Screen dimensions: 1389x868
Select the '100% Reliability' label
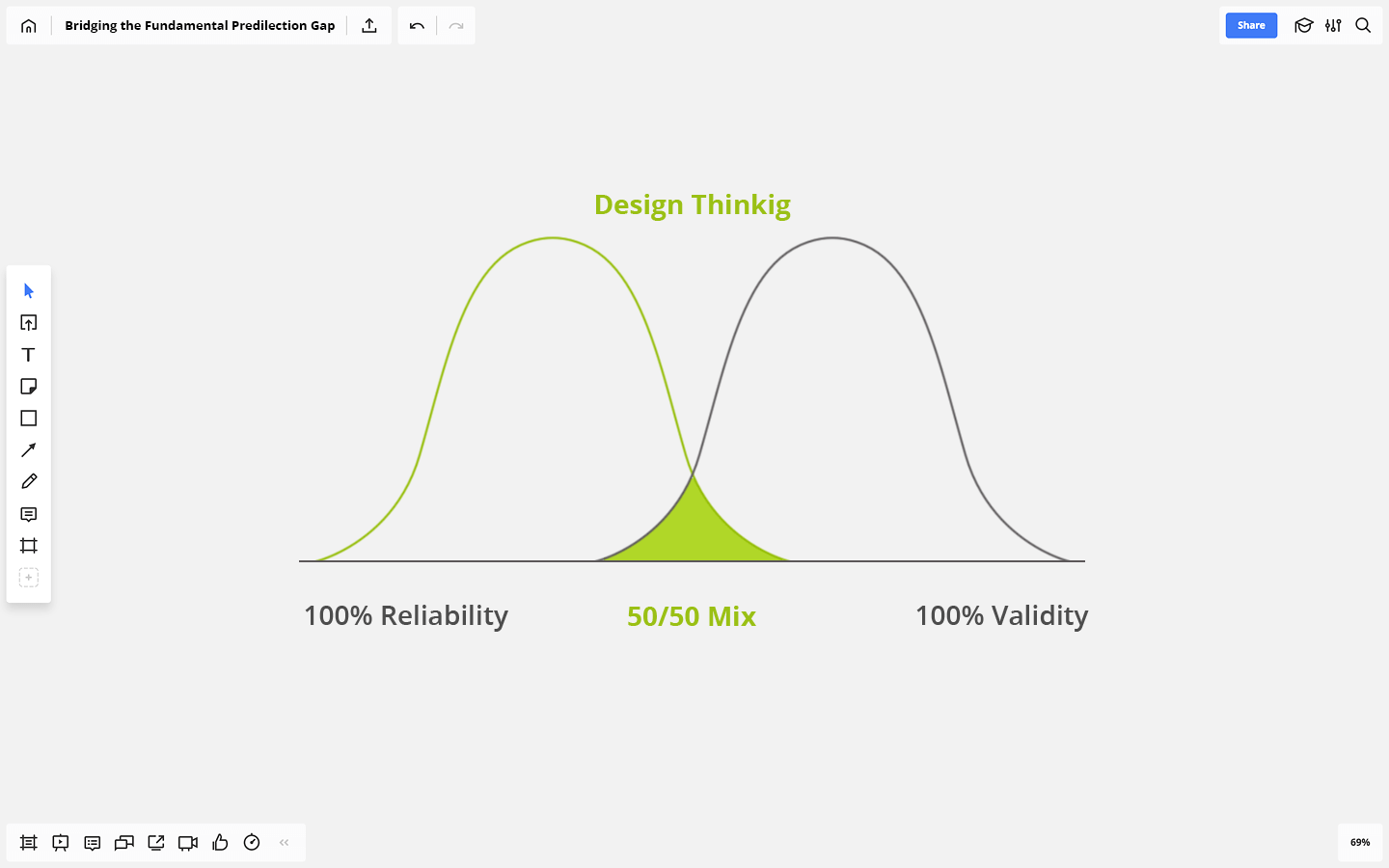coord(406,615)
